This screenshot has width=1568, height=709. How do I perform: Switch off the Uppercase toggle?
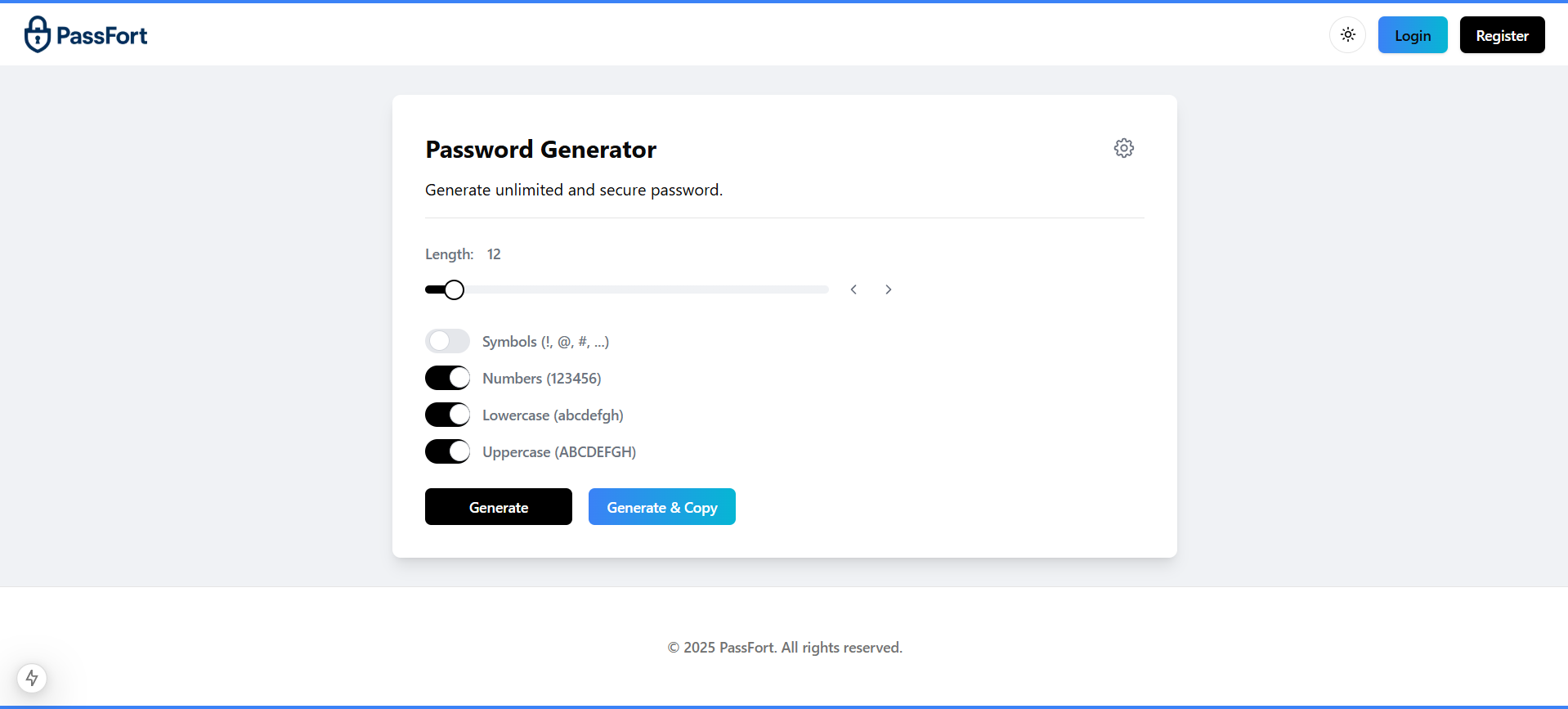click(447, 451)
